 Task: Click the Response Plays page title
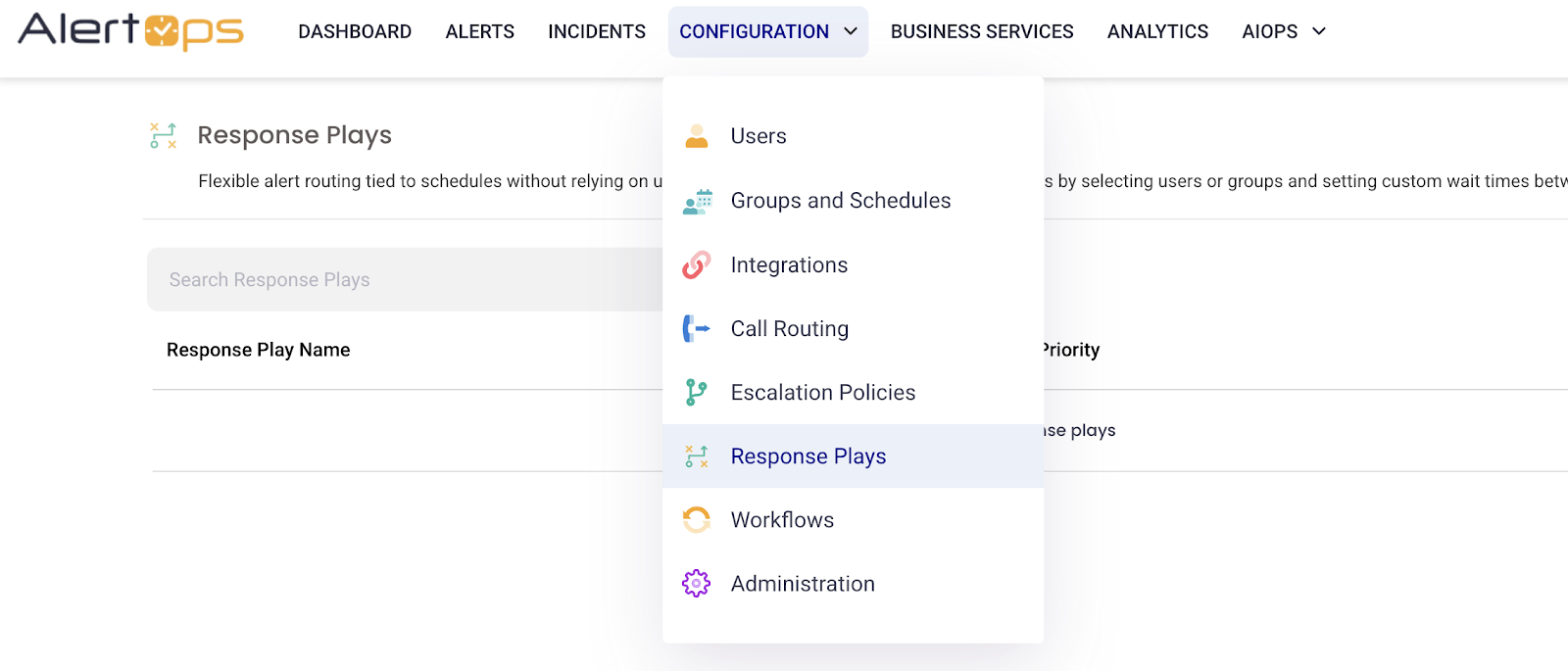click(x=295, y=135)
